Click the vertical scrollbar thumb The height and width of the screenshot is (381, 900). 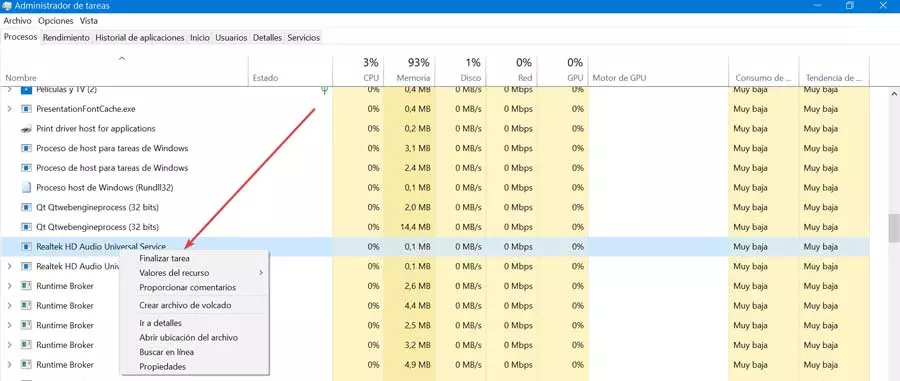pyautogui.click(x=894, y=229)
